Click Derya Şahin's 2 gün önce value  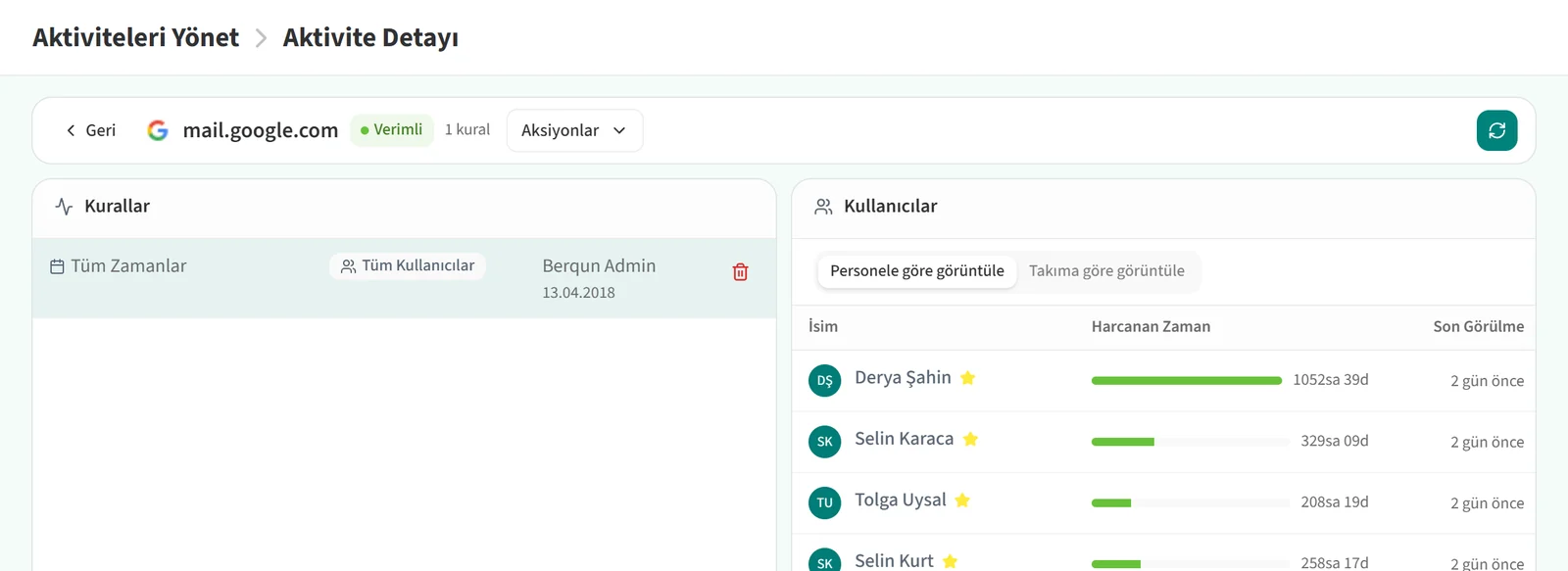[1487, 381]
